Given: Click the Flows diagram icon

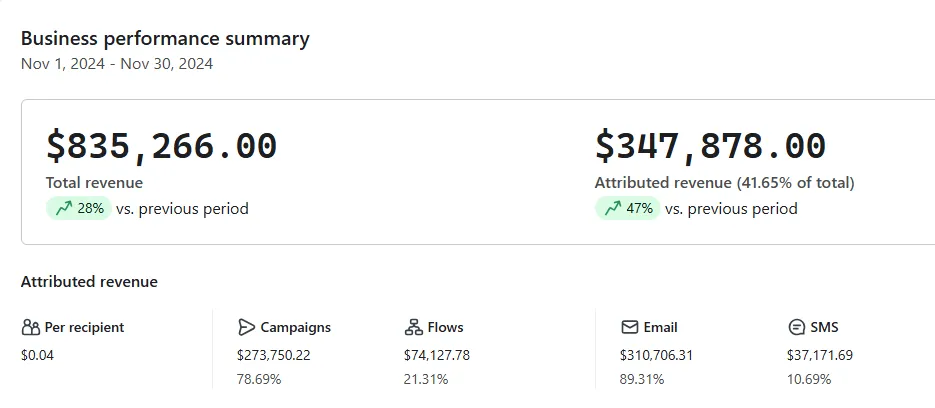Looking at the screenshot, I should (413, 327).
